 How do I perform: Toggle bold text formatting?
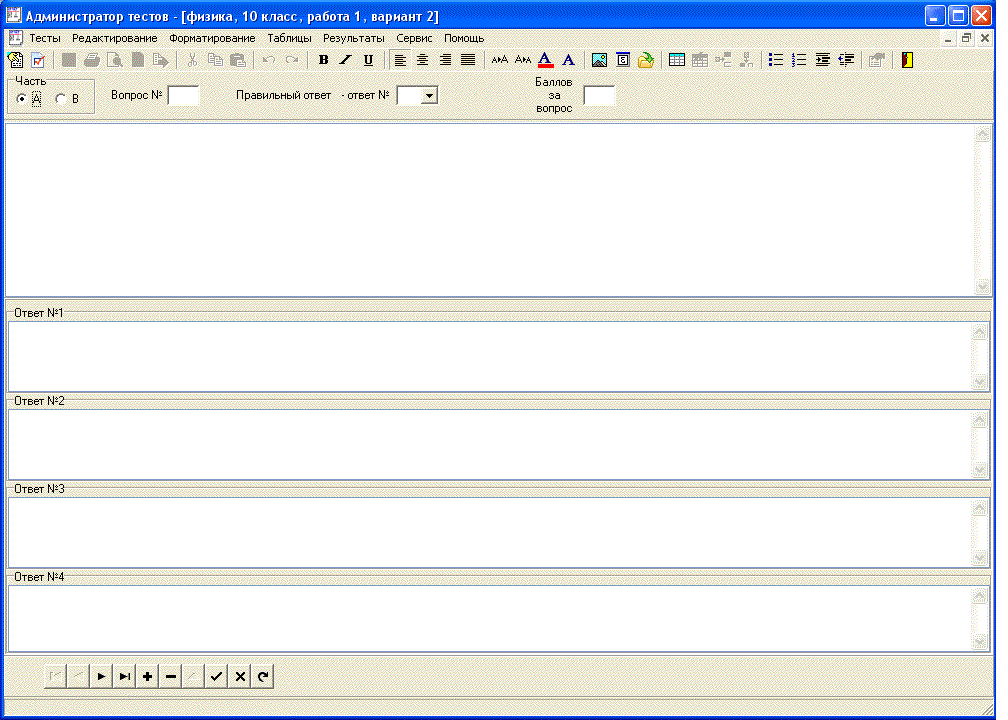[323, 60]
